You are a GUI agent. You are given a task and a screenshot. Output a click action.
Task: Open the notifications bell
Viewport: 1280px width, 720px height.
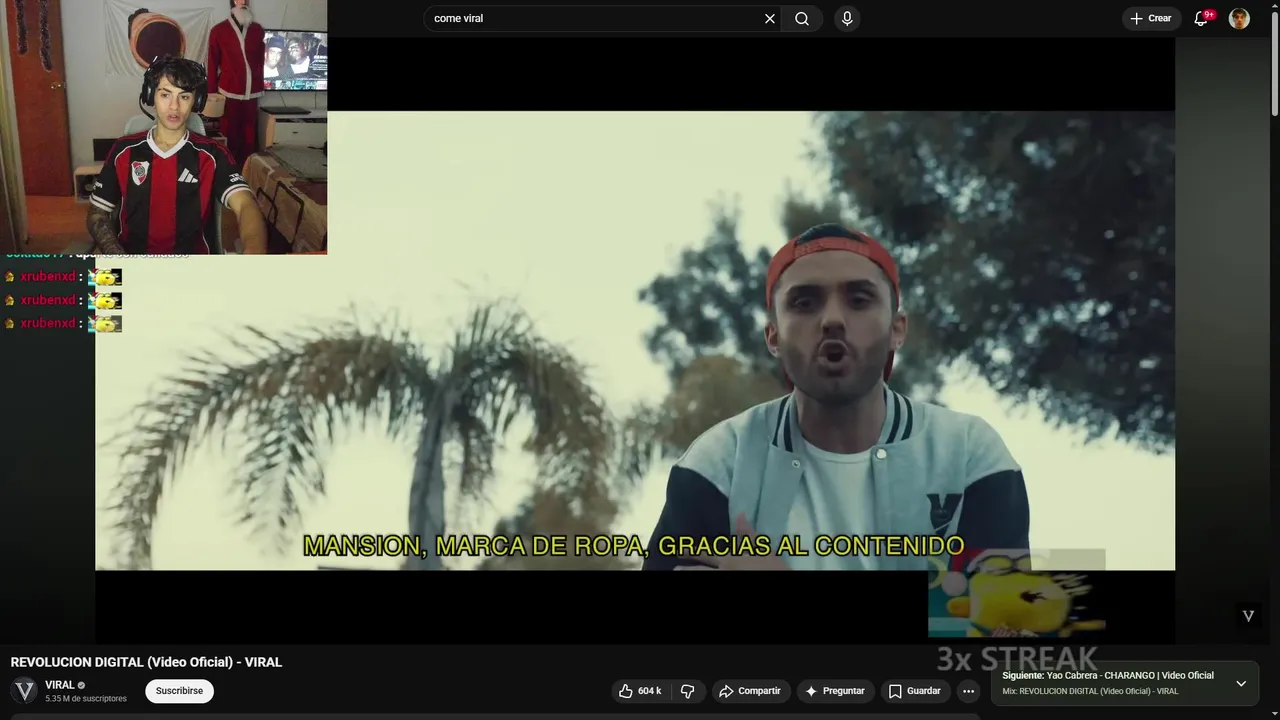click(1202, 18)
